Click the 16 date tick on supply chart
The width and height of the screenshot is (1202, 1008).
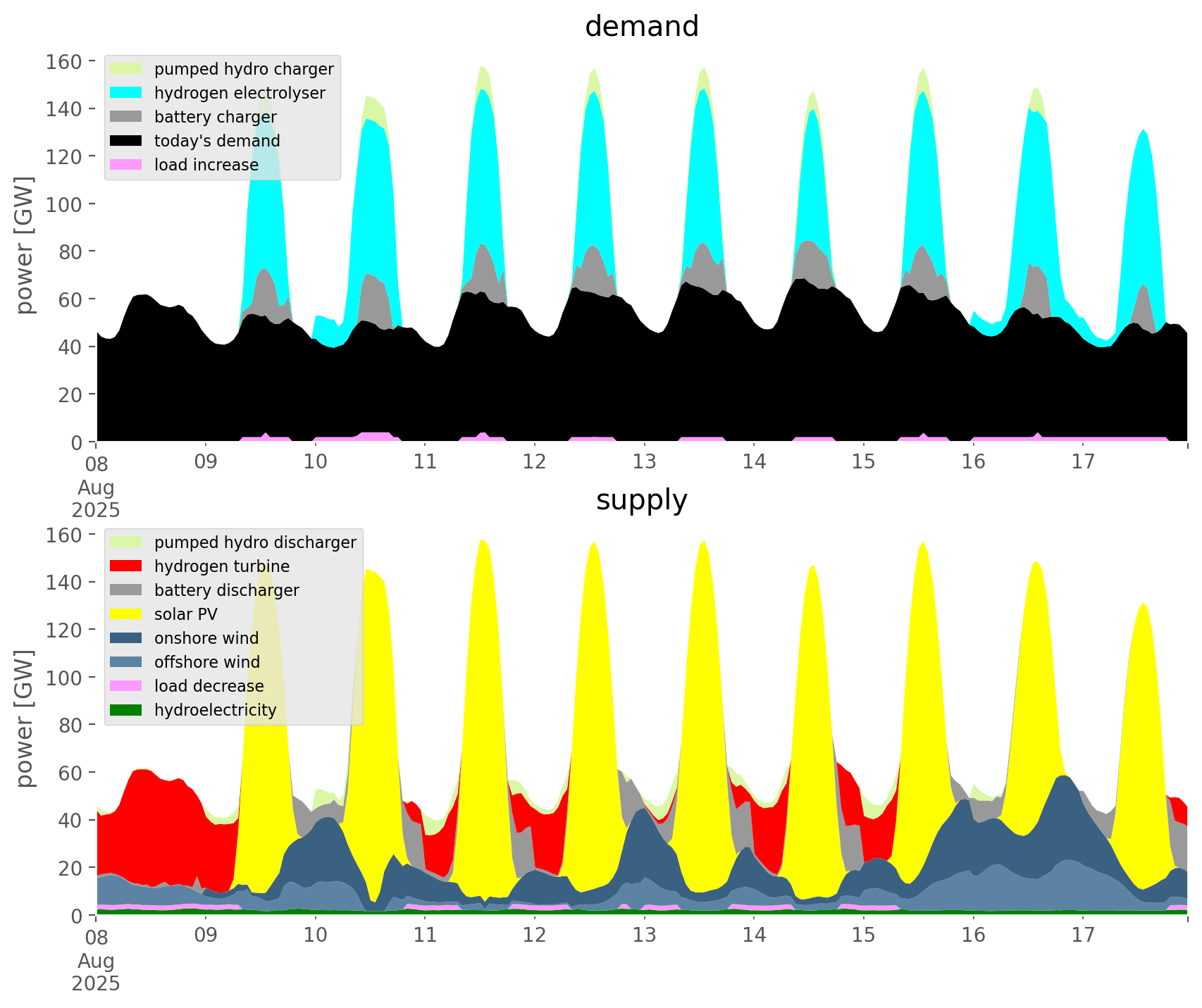(973, 935)
